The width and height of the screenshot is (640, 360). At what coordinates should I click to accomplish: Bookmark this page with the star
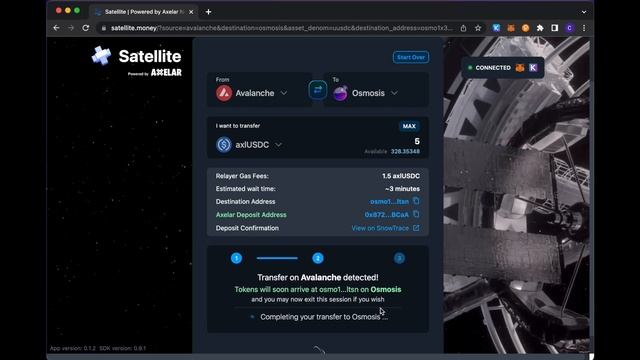click(478, 28)
